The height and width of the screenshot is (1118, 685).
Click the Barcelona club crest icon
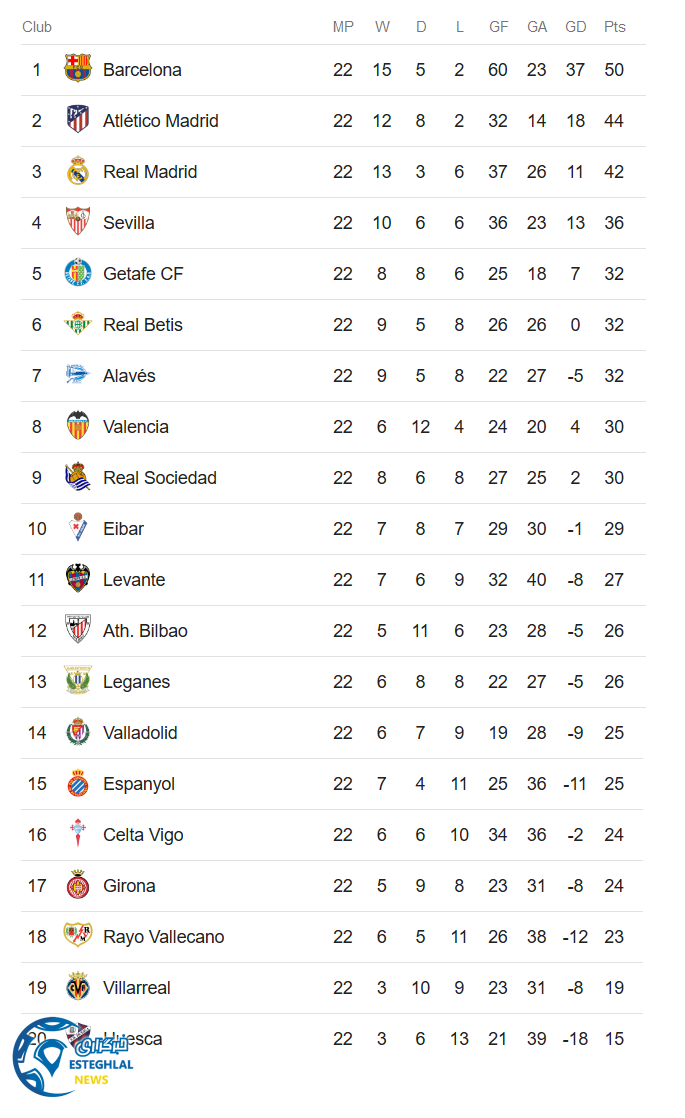78,69
